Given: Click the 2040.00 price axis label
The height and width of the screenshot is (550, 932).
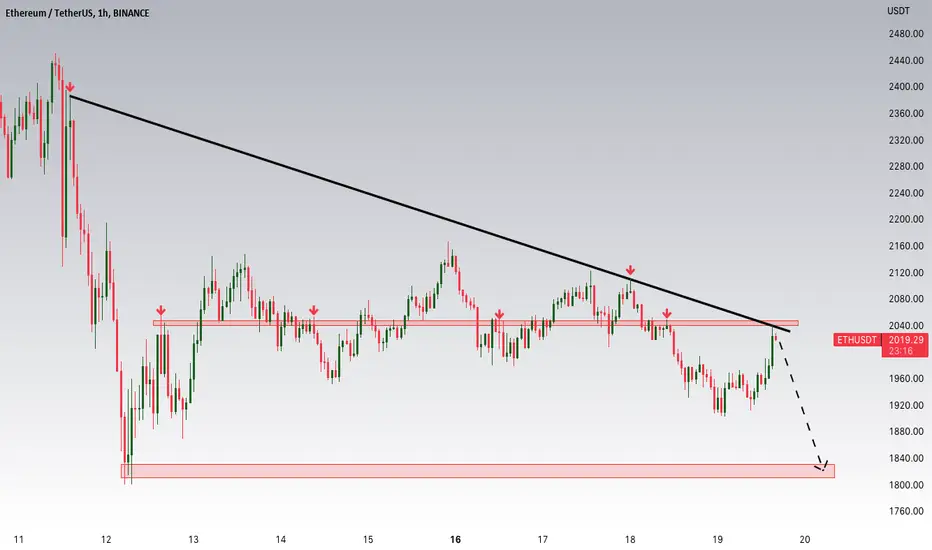Looking at the screenshot, I should 906,325.
